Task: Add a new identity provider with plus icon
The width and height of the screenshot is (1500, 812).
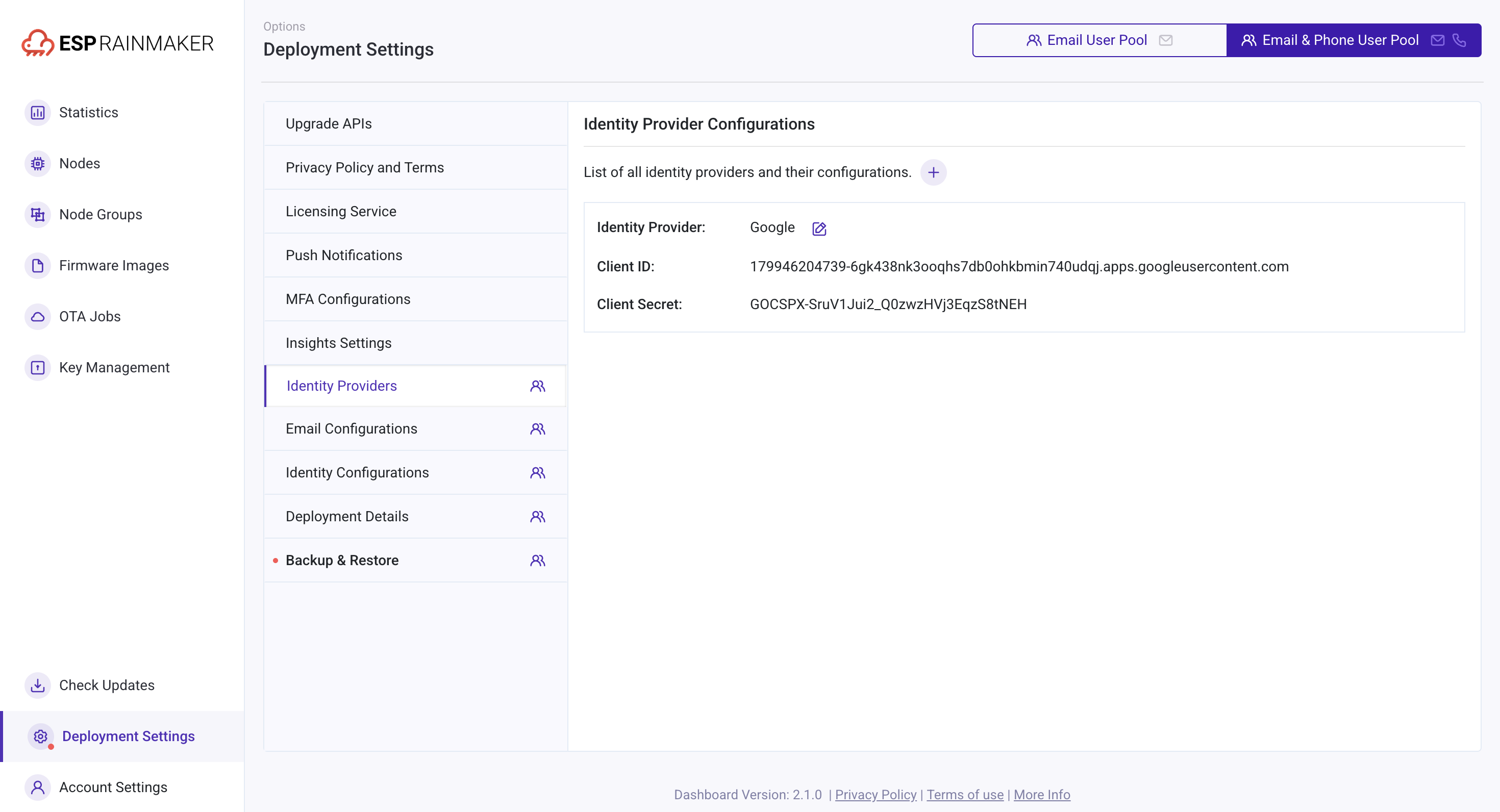Action: pyautogui.click(x=933, y=172)
